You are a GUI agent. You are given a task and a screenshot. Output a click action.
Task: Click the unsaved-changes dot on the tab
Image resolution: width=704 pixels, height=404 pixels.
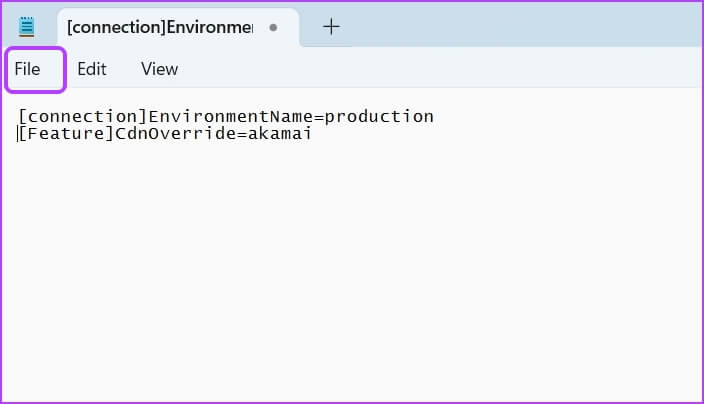pos(273,28)
